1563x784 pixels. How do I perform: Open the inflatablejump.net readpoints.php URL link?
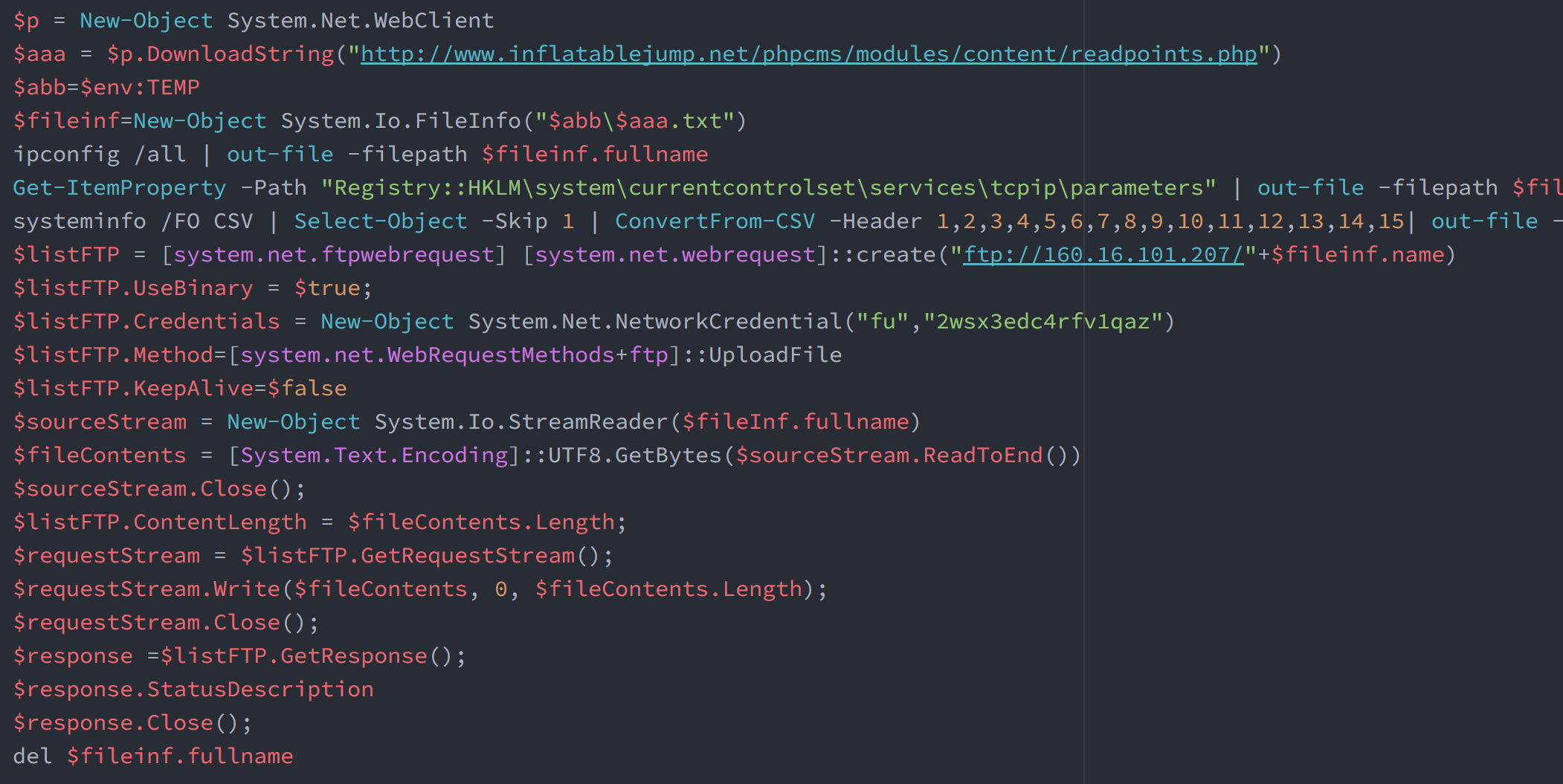[809, 54]
